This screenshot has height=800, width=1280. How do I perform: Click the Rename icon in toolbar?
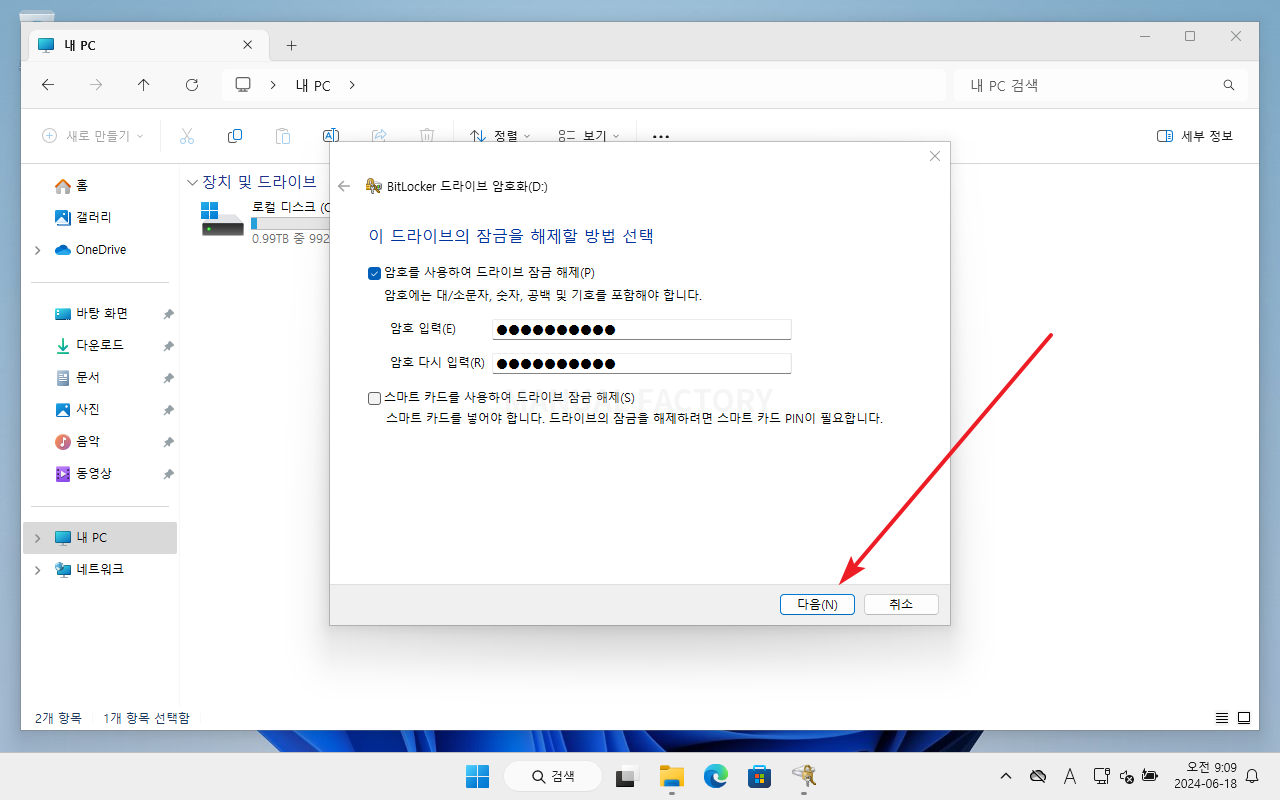tap(331, 135)
